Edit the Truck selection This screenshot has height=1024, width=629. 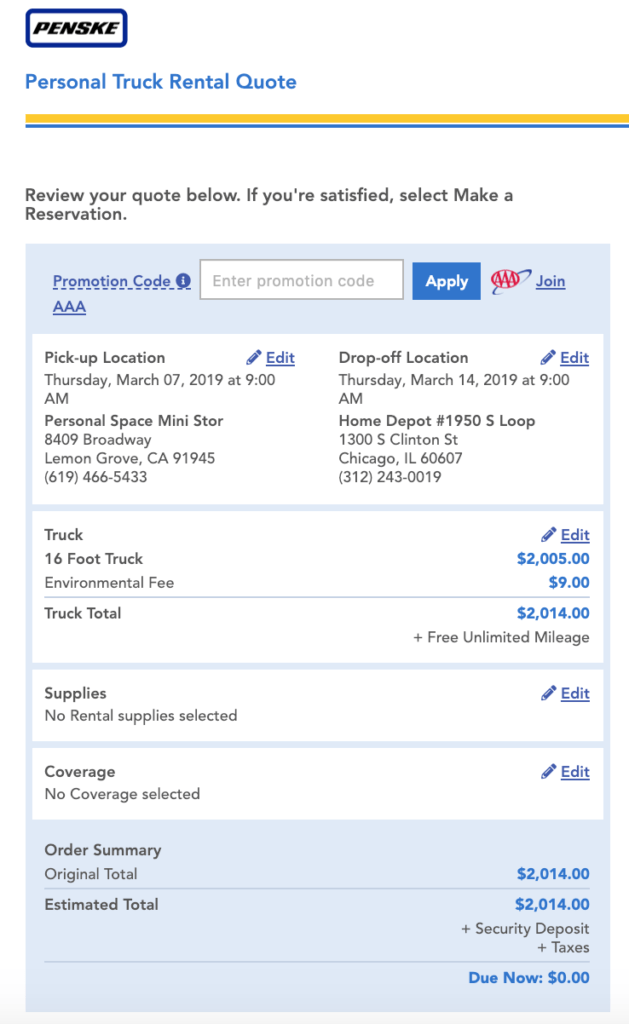[575, 535]
